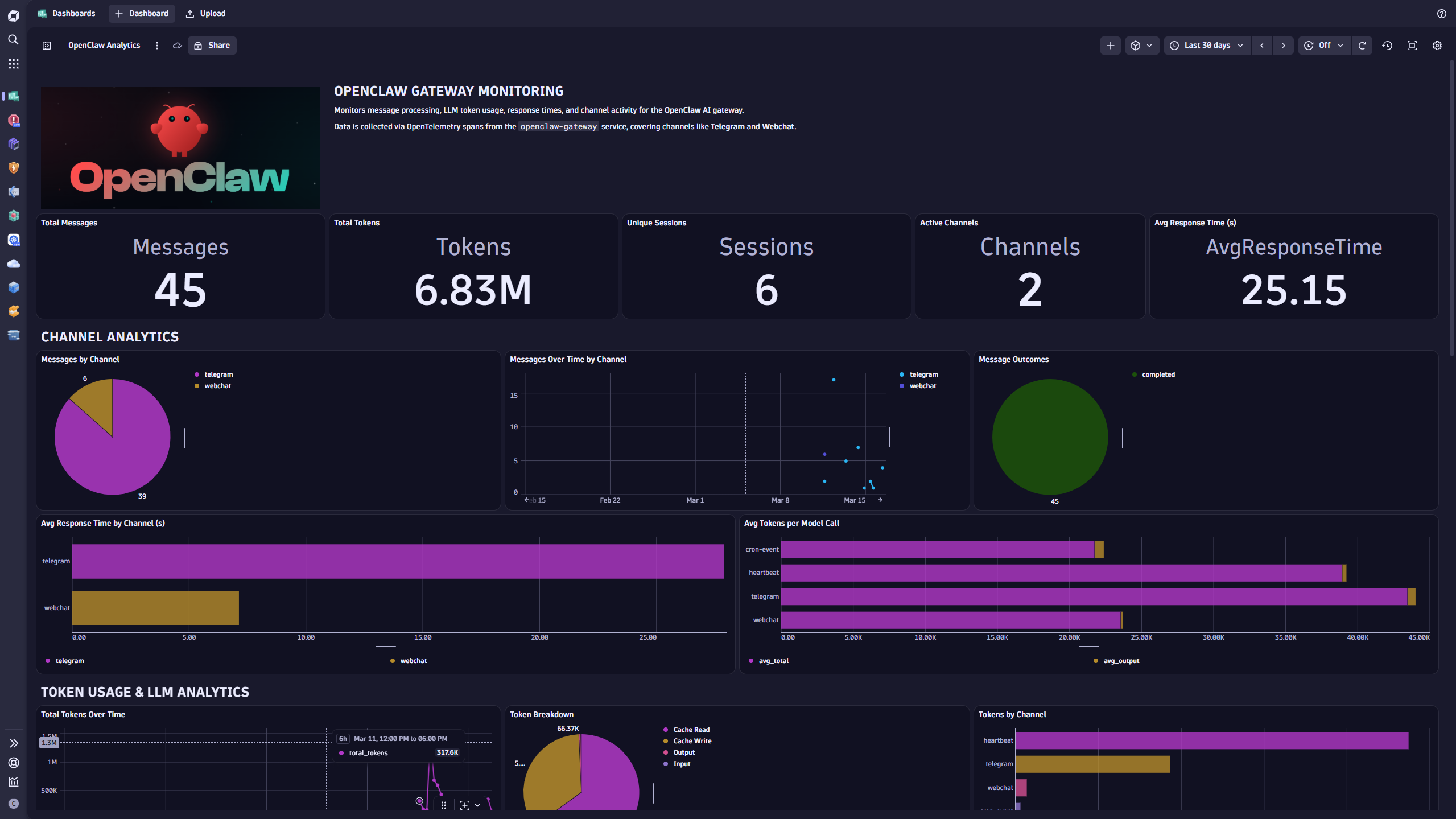Click the help question mark icon

point(1441,14)
